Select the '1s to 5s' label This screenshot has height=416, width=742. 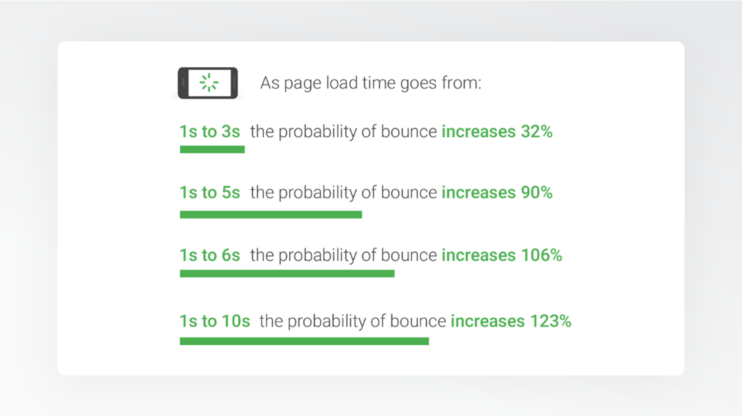point(210,193)
